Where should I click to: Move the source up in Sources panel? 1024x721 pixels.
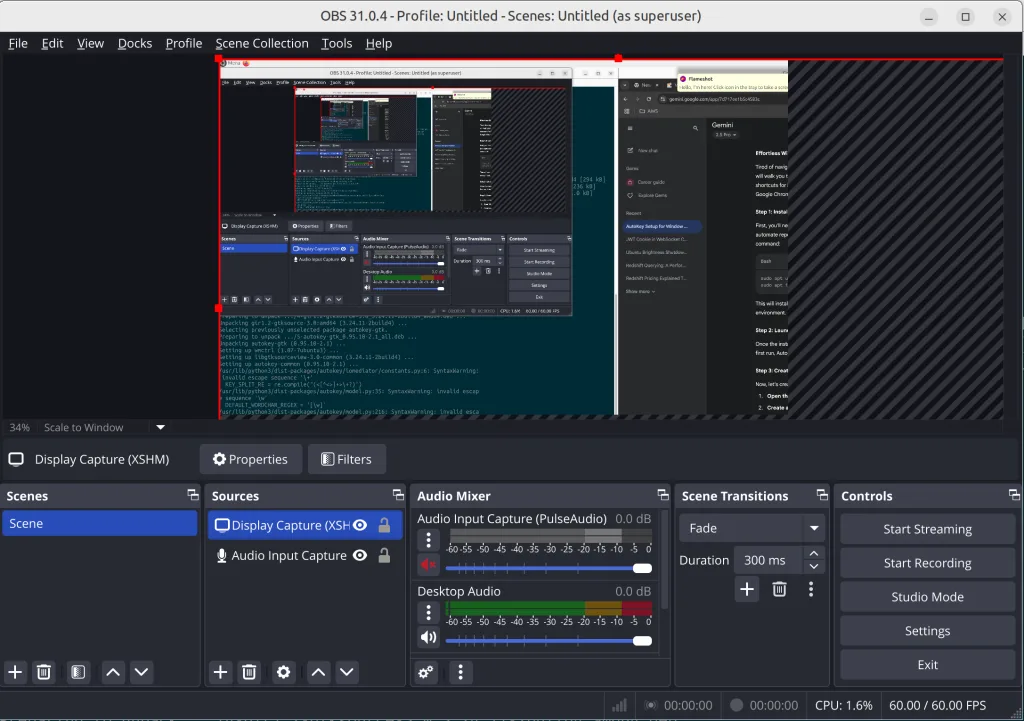point(319,672)
